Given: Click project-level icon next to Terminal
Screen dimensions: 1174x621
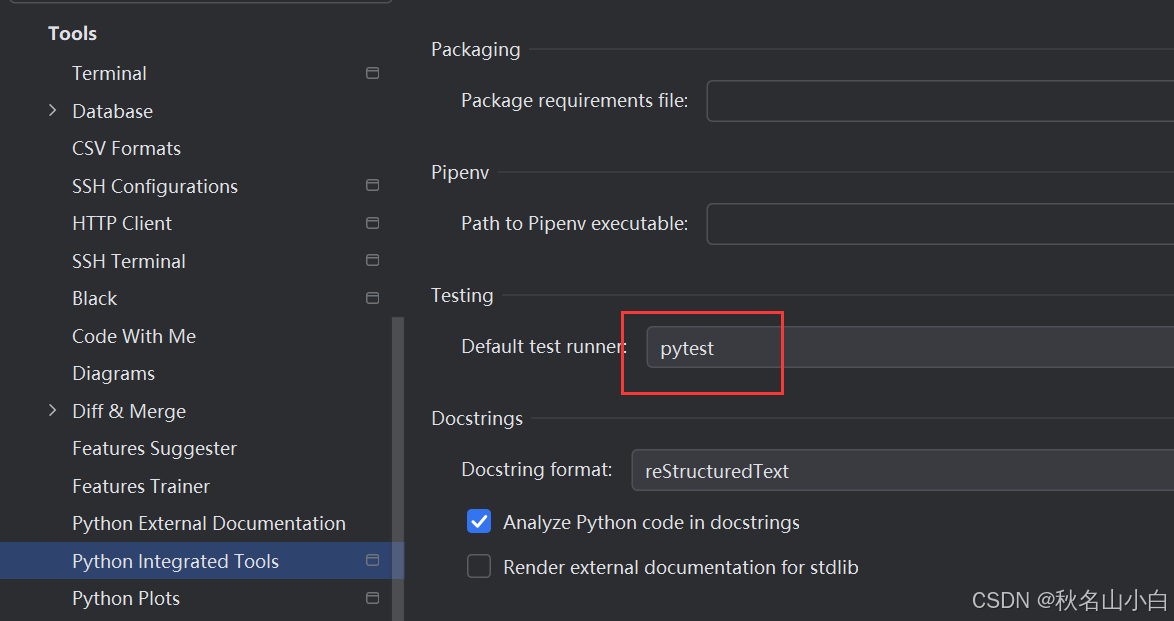Looking at the screenshot, I should click(372, 73).
